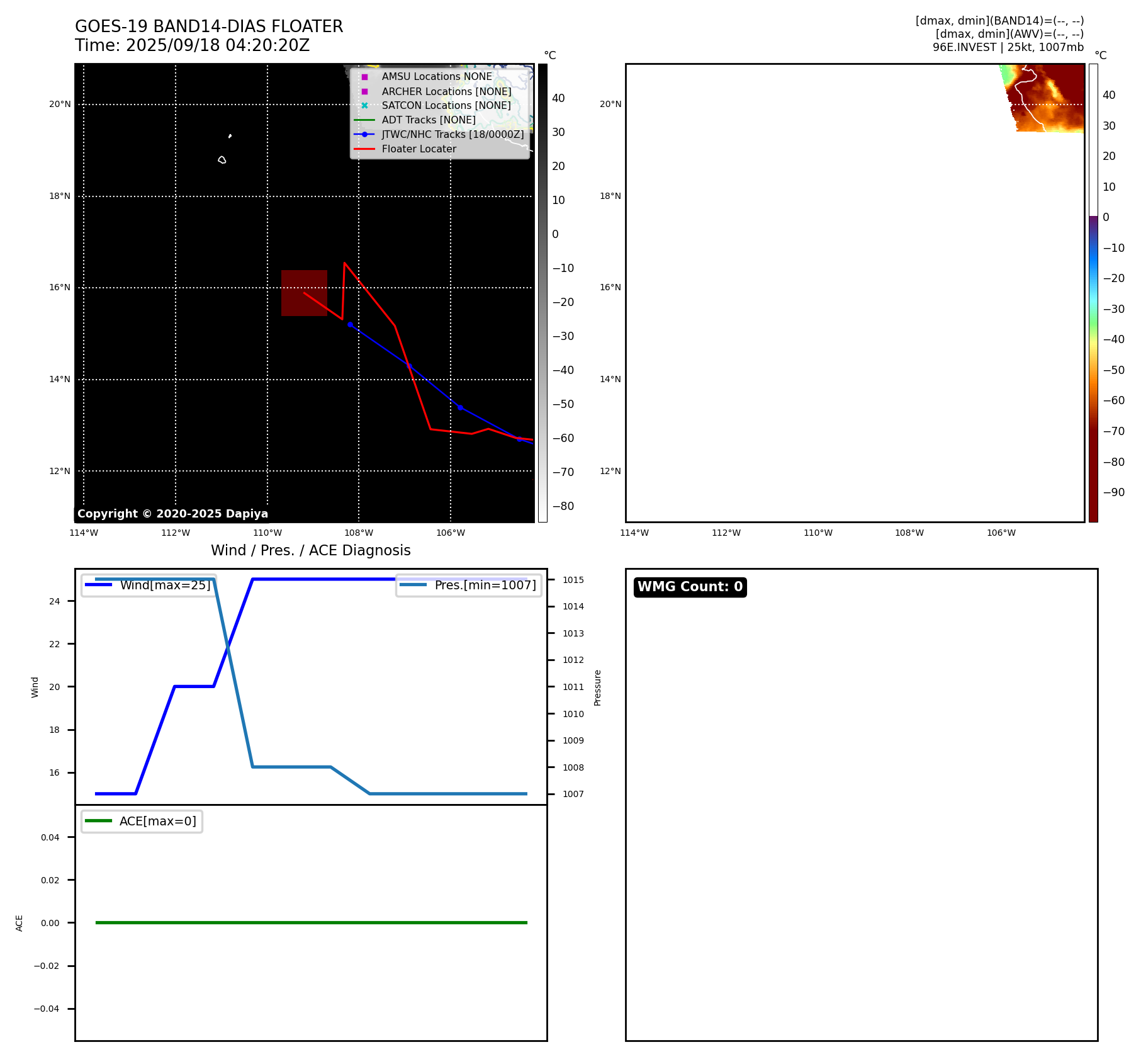1141x1064 pixels.
Task: Click the [dmax, dmin](BAND14) readout
Action: point(999,21)
